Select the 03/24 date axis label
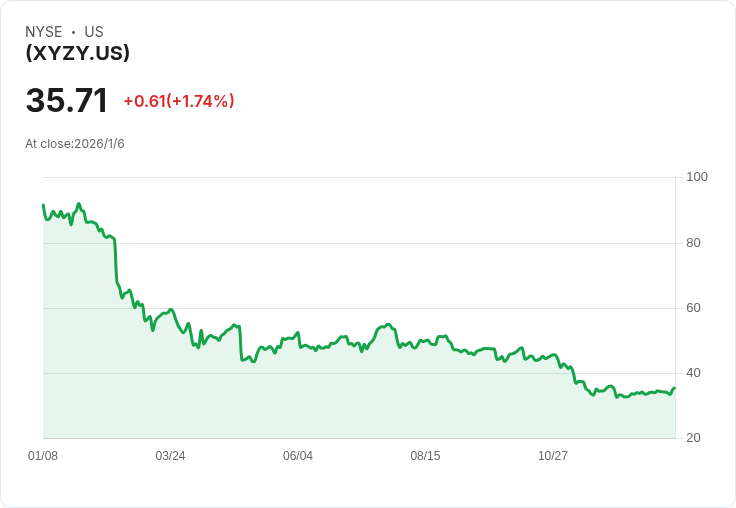 (170, 456)
